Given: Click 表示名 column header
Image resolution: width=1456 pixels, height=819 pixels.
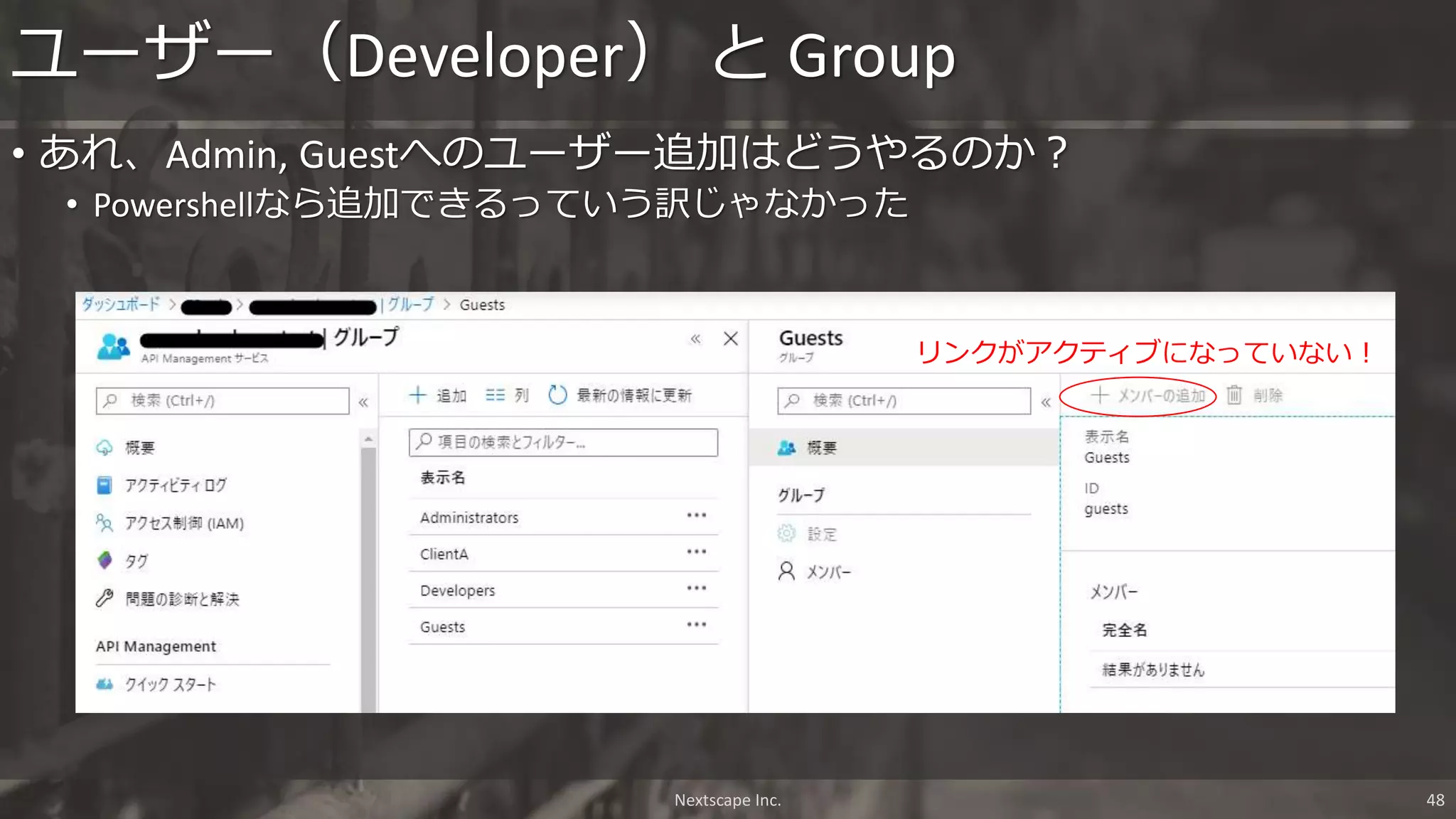Looking at the screenshot, I should [443, 477].
